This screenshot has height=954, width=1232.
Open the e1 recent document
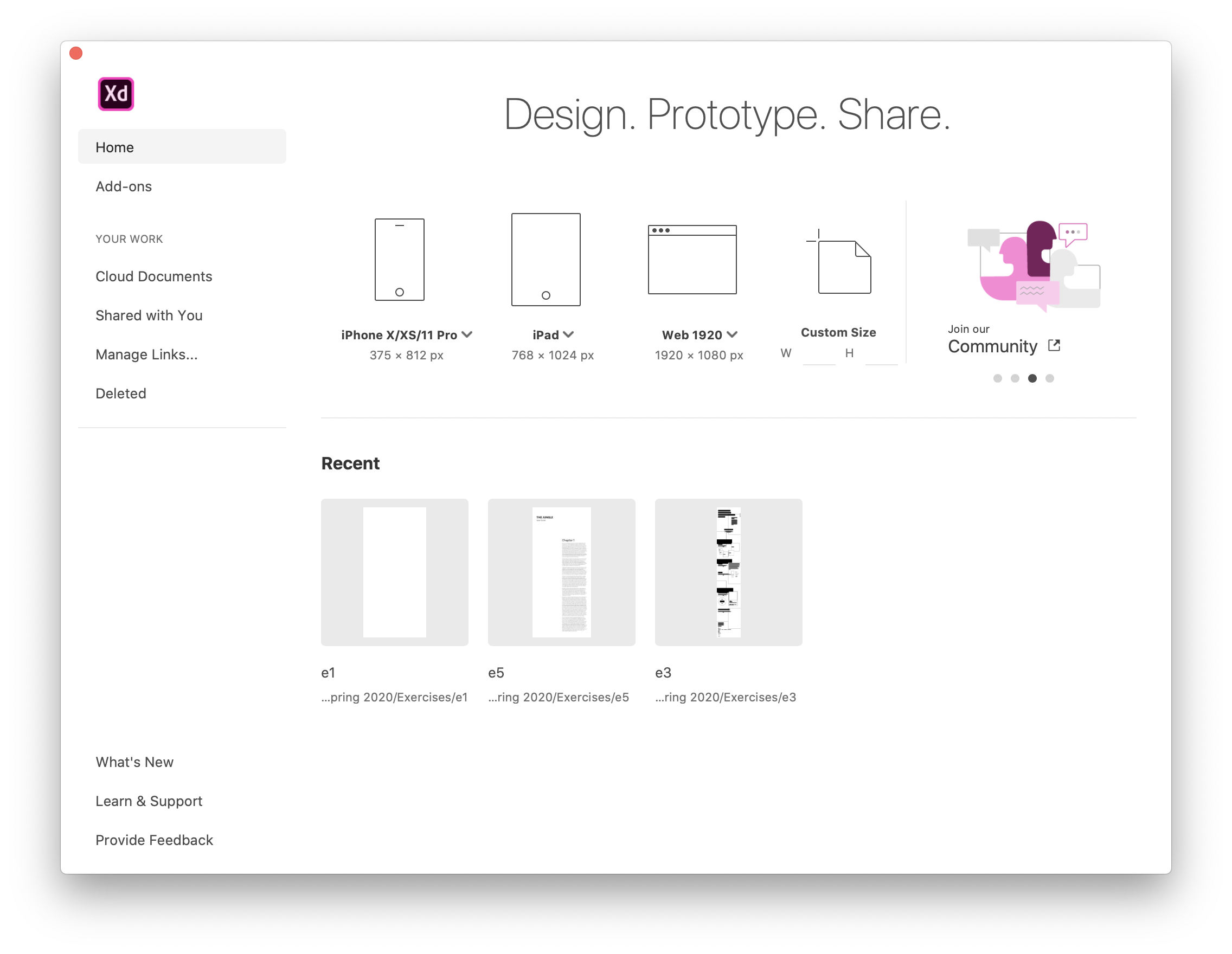coord(394,572)
